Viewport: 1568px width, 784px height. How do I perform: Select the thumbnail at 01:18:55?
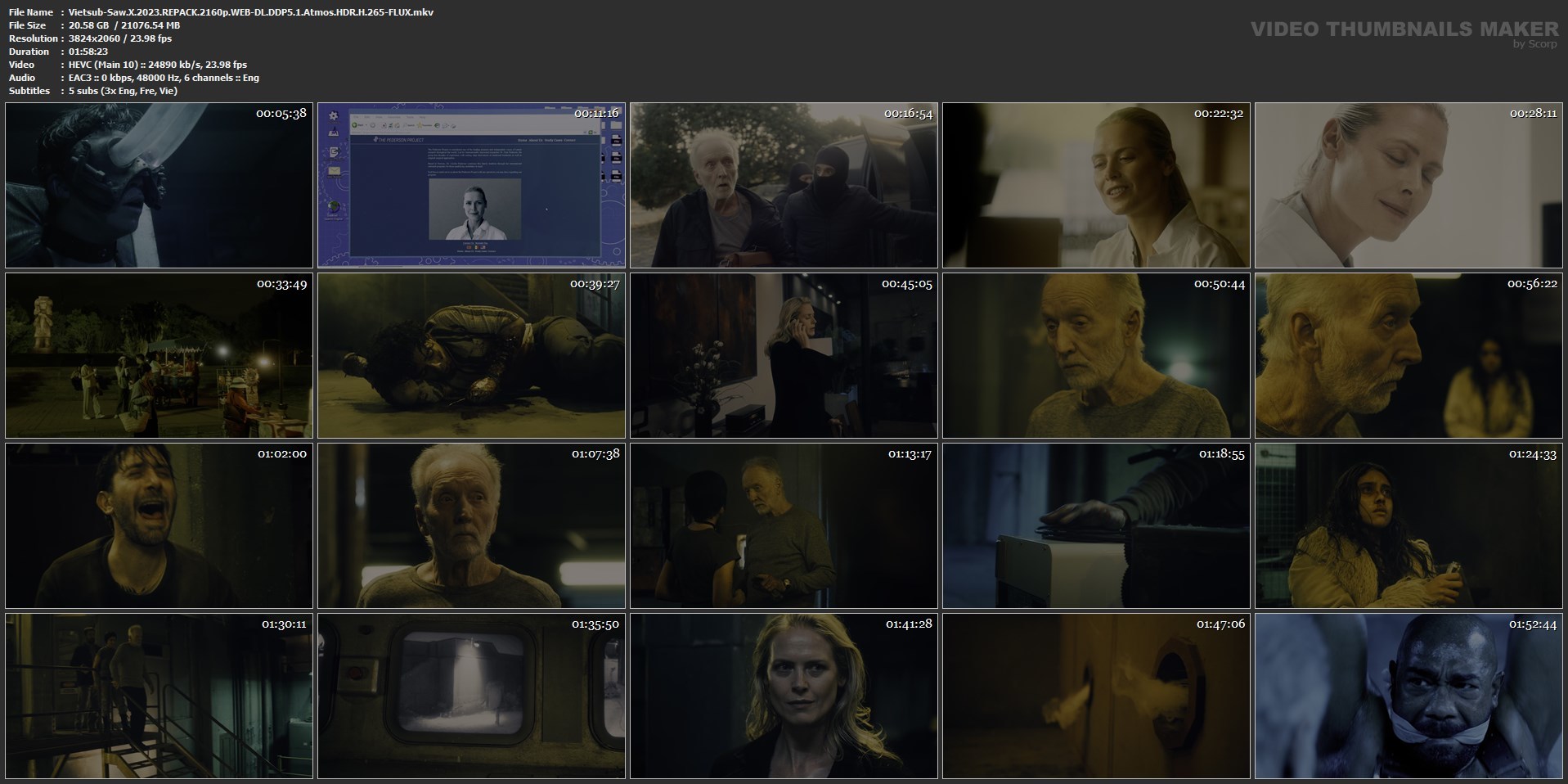(x=1096, y=526)
